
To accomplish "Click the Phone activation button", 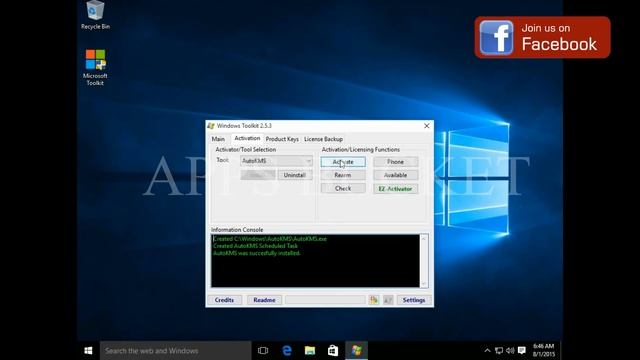I will click(x=396, y=162).
